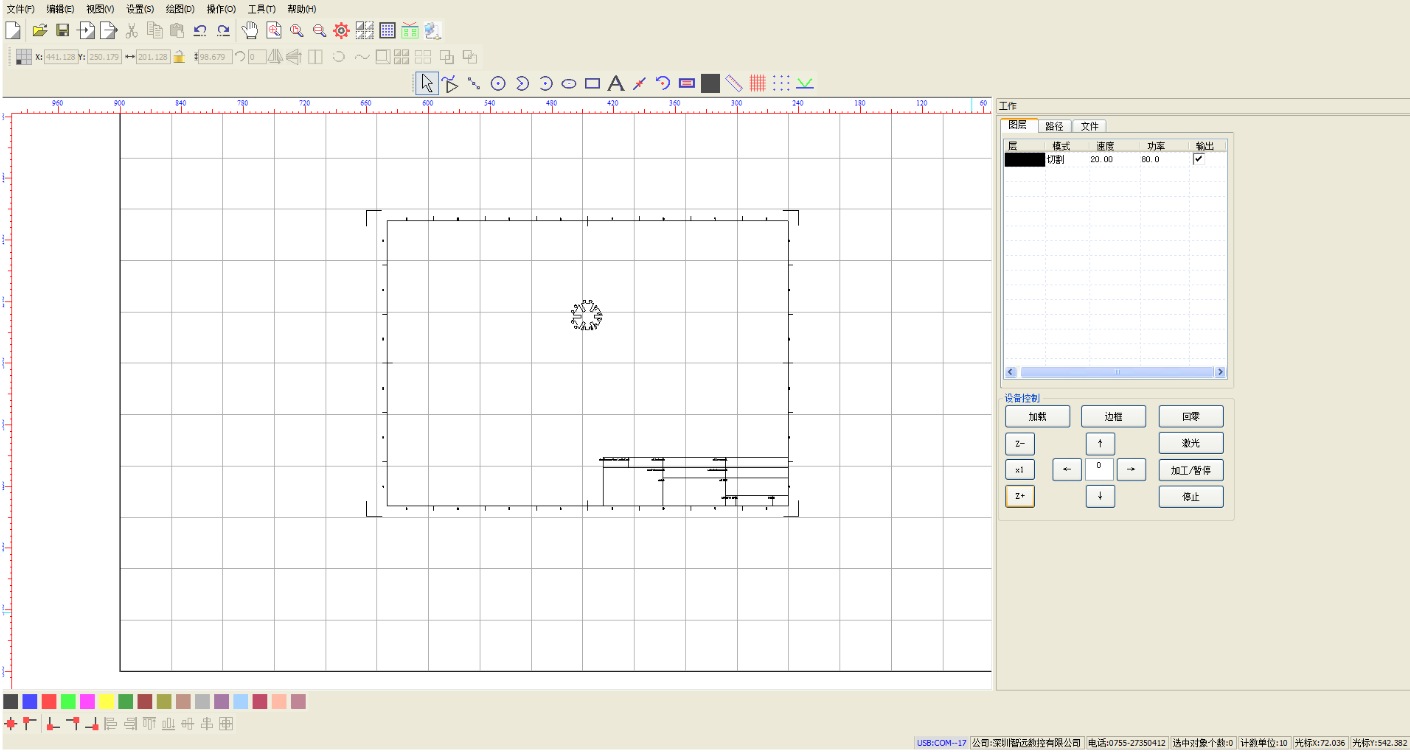Click the blue rotate arrow tool
Viewport: 1410px width, 752px height.
pos(662,83)
